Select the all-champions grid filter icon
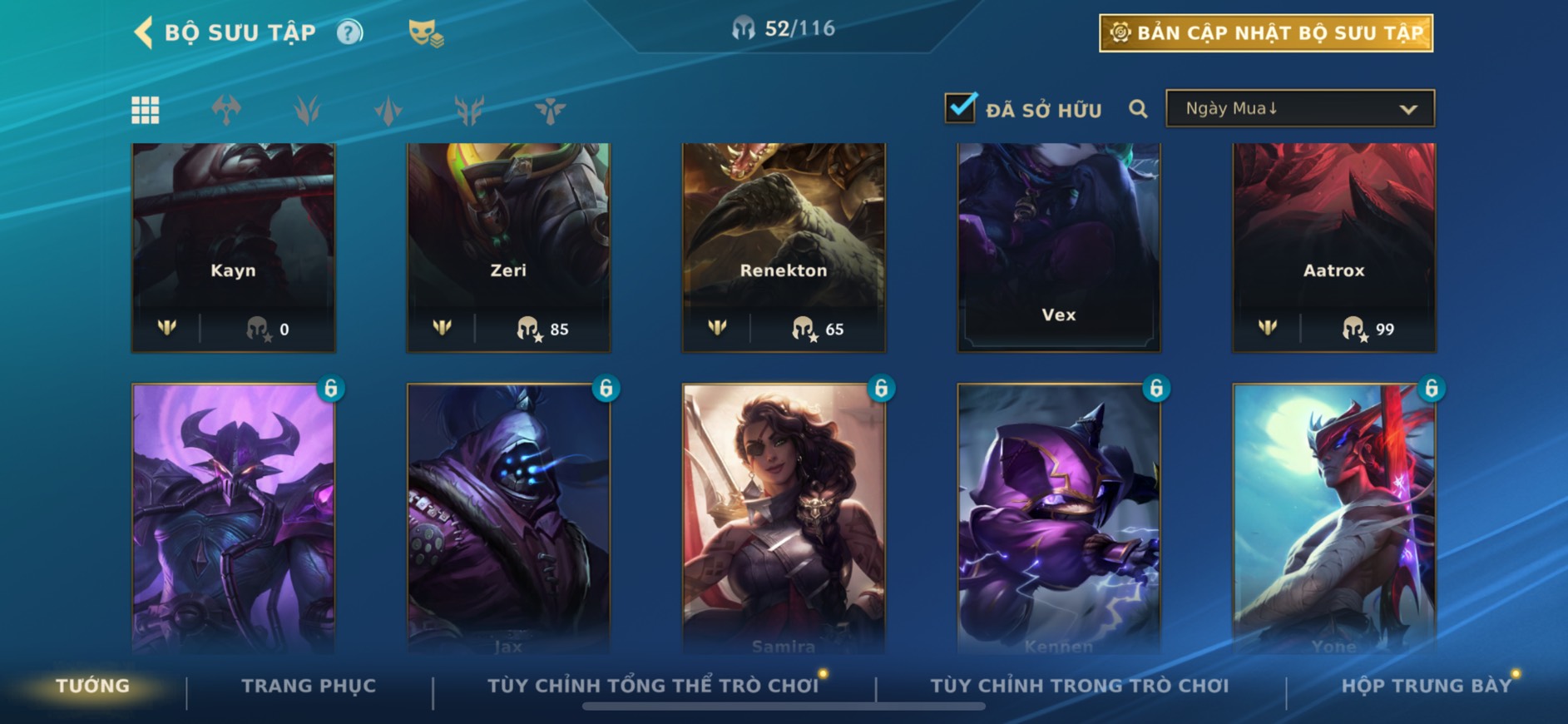The height and width of the screenshot is (724, 1568). coord(146,110)
